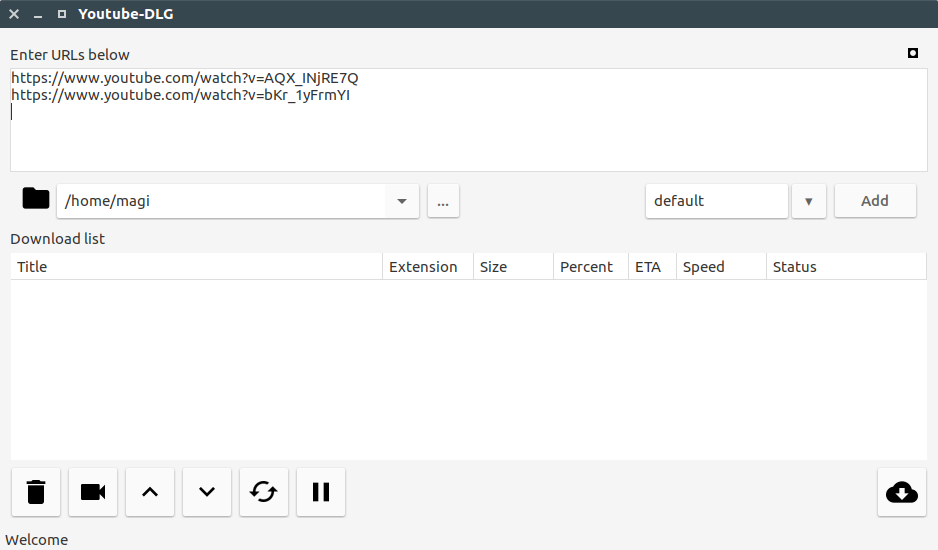Click the default format field
Viewport: 938px width, 550px height.
tap(717, 201)
